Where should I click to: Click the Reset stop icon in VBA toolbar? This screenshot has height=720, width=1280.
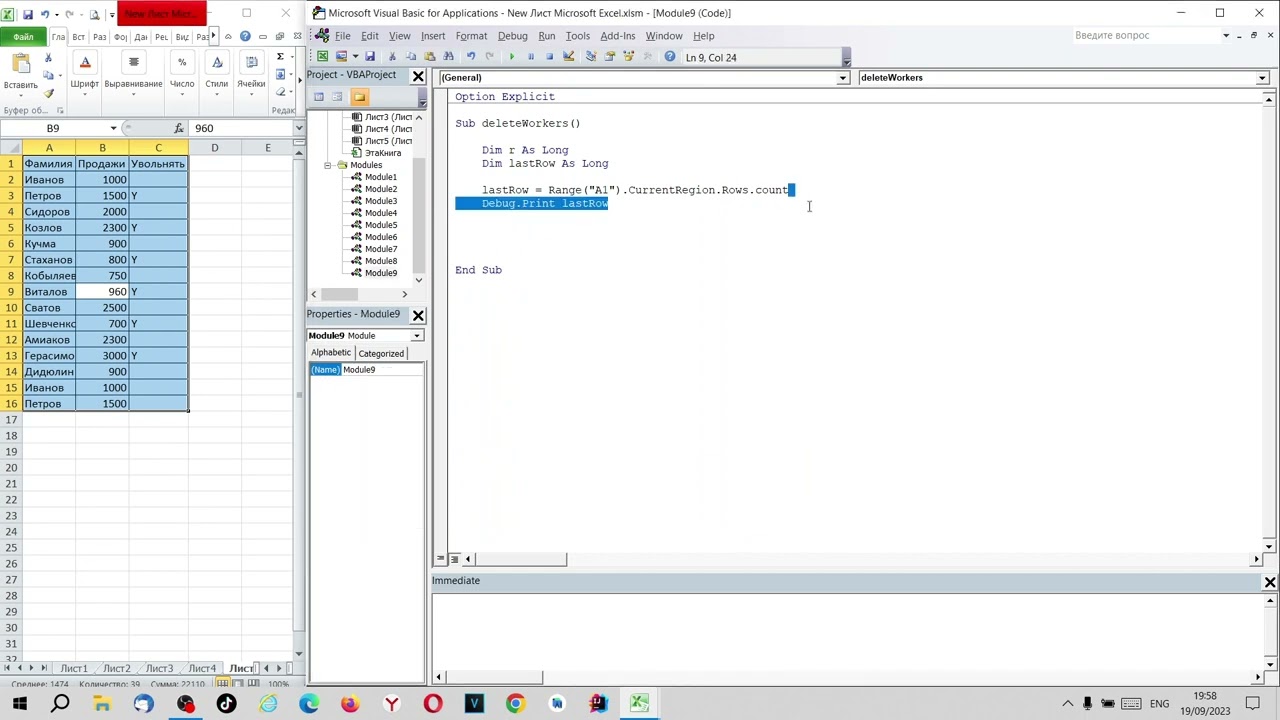tap(549, 57)
